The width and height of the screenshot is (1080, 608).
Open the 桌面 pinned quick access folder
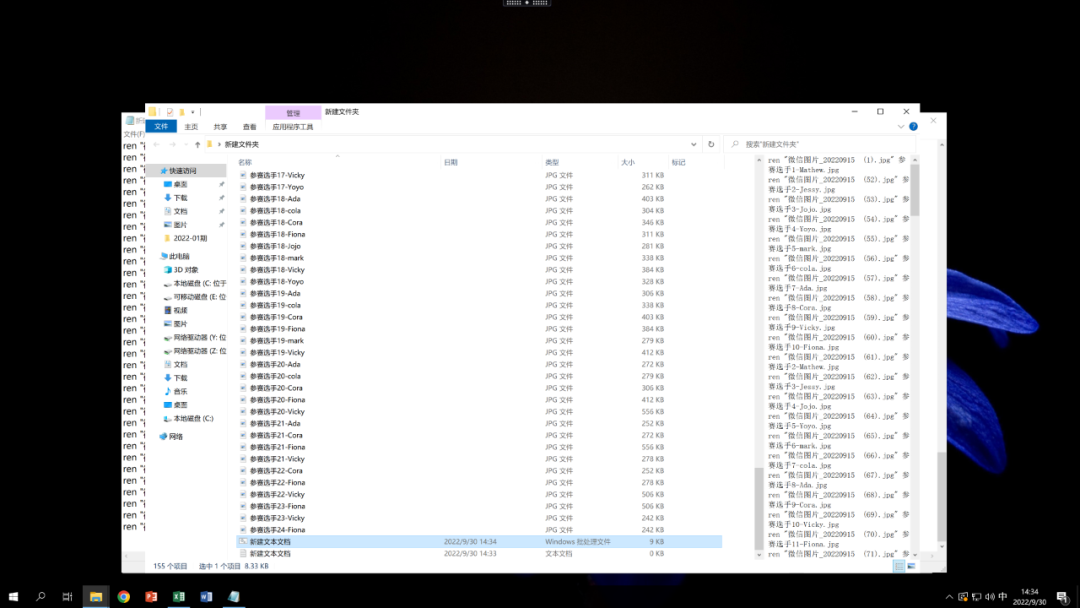click(x=180, y=185)
